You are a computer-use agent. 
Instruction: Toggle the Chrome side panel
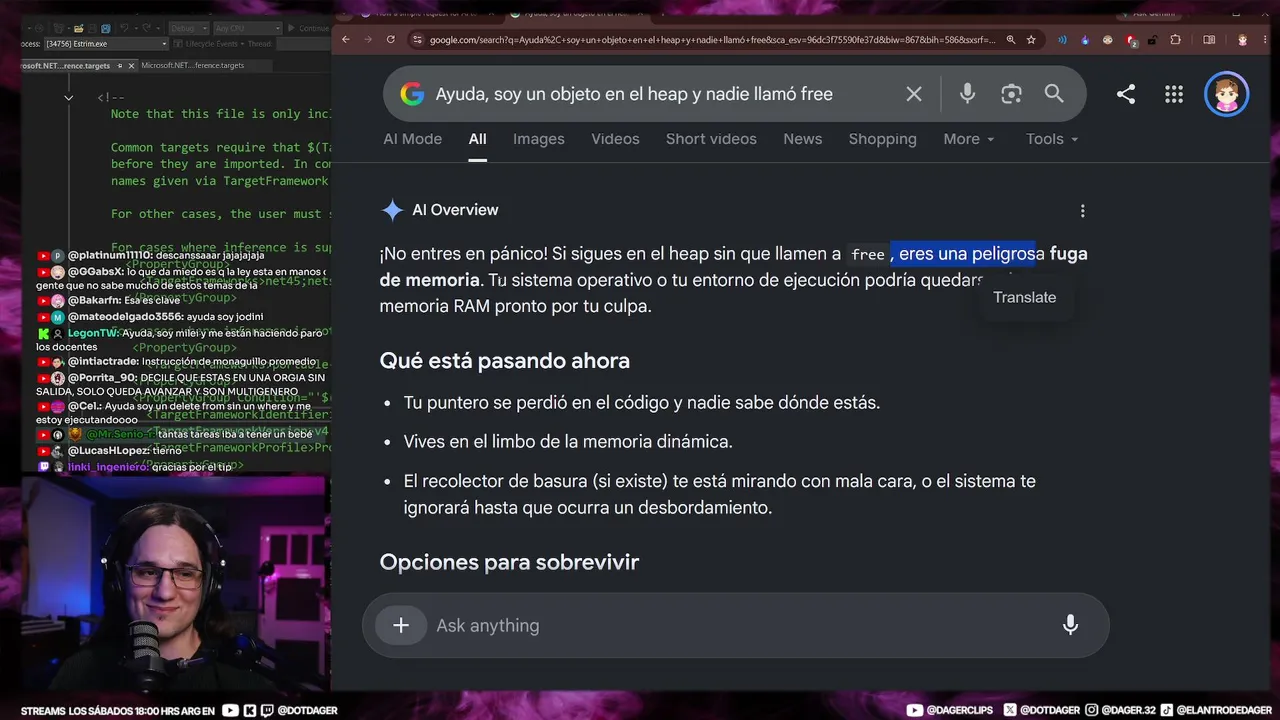pos(1209,40)
